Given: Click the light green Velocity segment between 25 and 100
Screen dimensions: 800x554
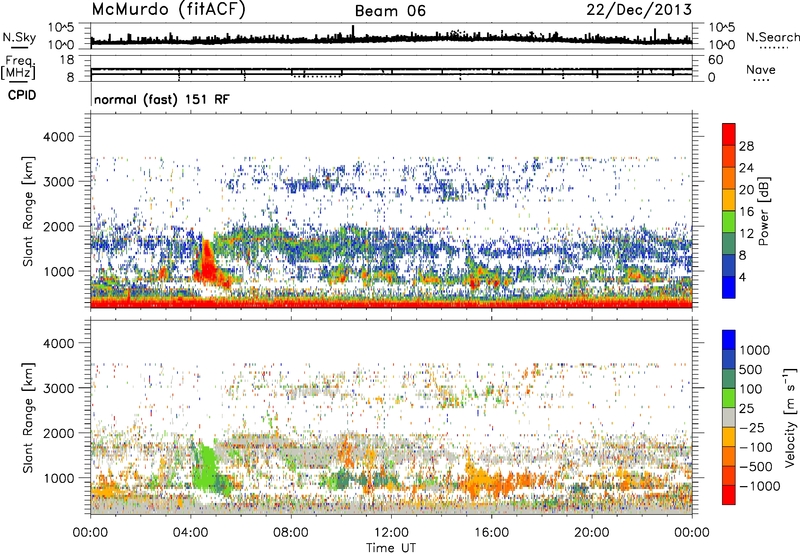Looking at the screenshot, I should (x=729, y=398).
